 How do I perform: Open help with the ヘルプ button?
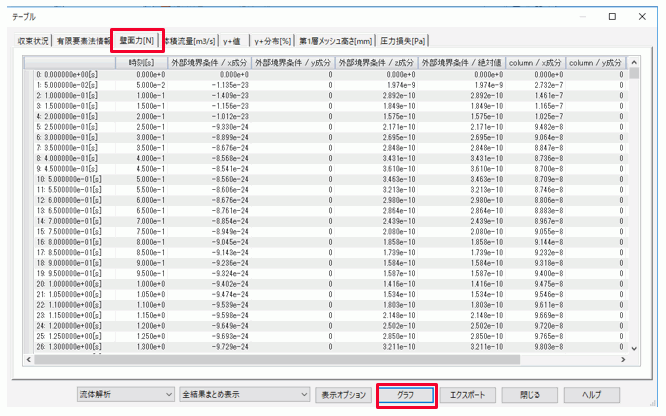(599, 395)
